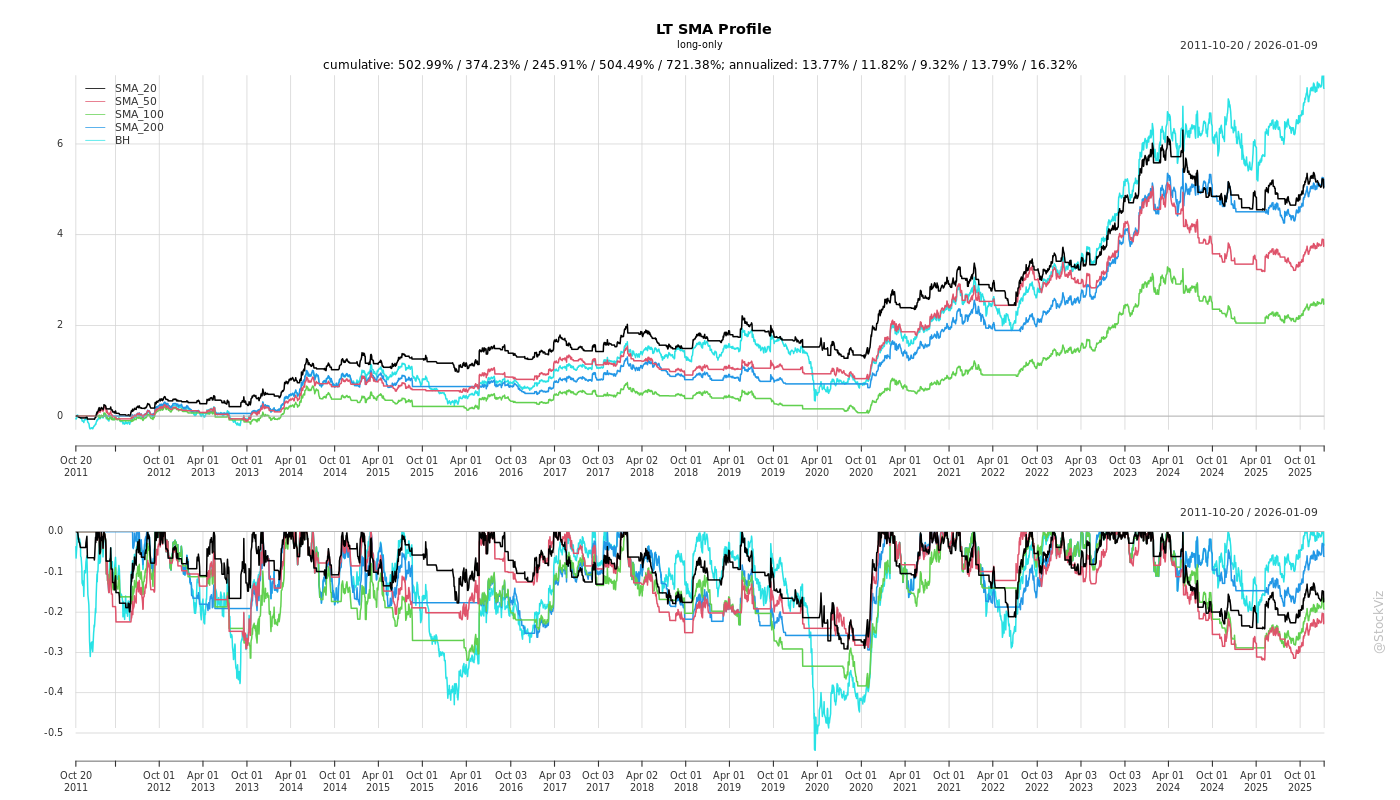Viewport: 1400px width, 800px height.
Task: Click the @StockViz watermark
Action: point(1379,621)
